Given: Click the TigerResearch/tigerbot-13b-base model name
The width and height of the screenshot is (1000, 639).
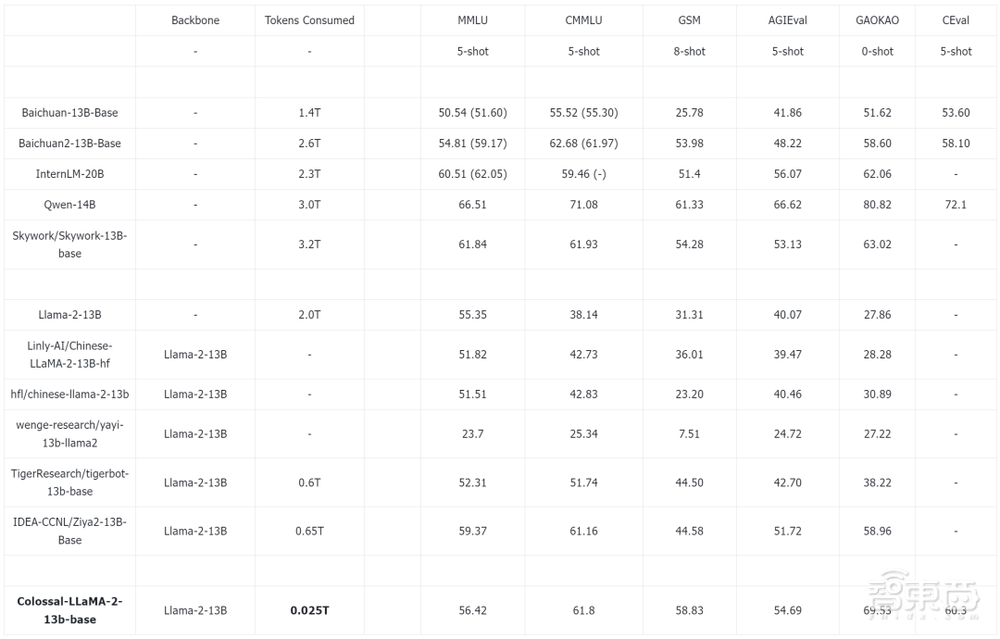Looking at the screenshot, I should [70, 482].
